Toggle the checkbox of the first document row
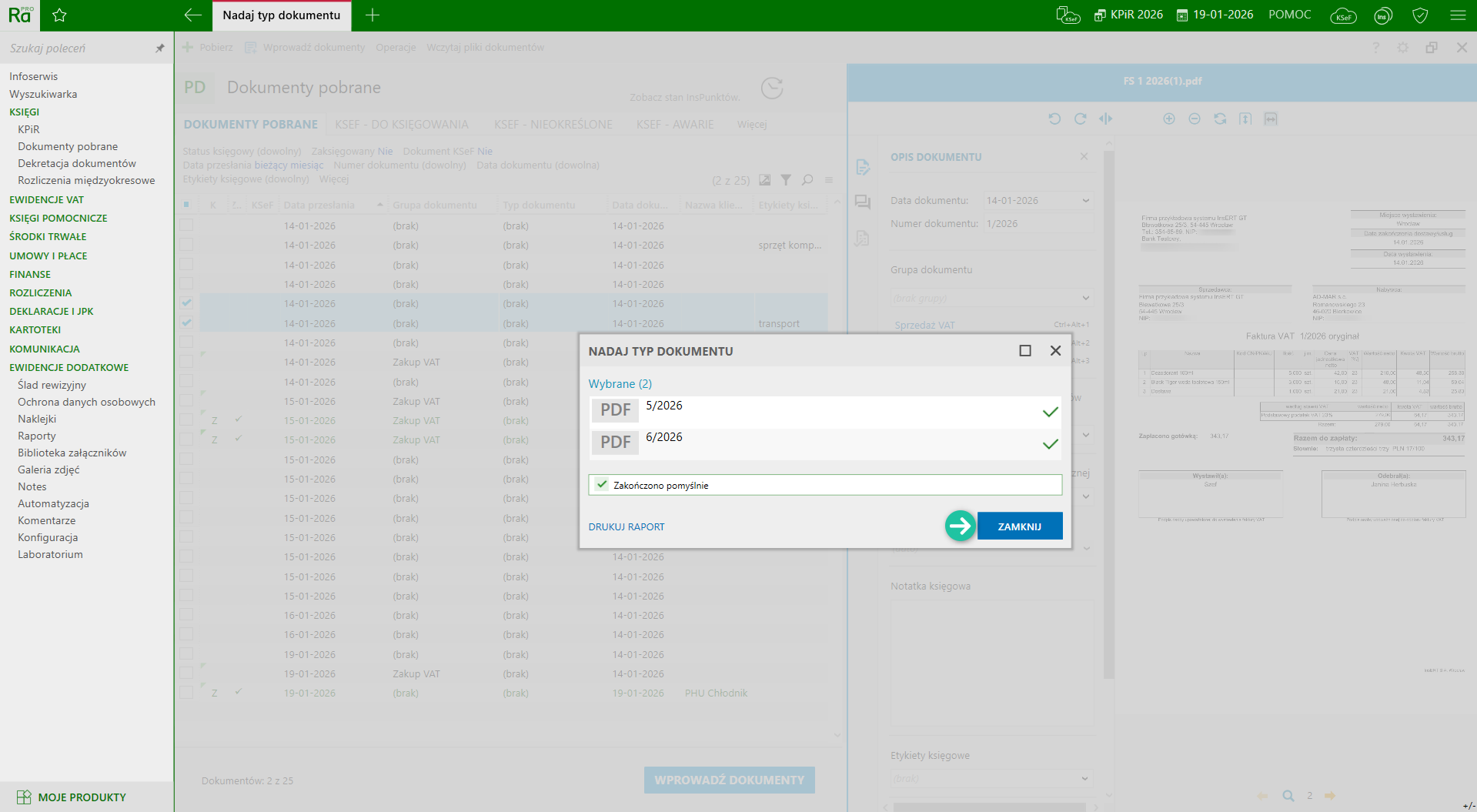This screenshot has width=1477, height=812. tap(187, 226)
